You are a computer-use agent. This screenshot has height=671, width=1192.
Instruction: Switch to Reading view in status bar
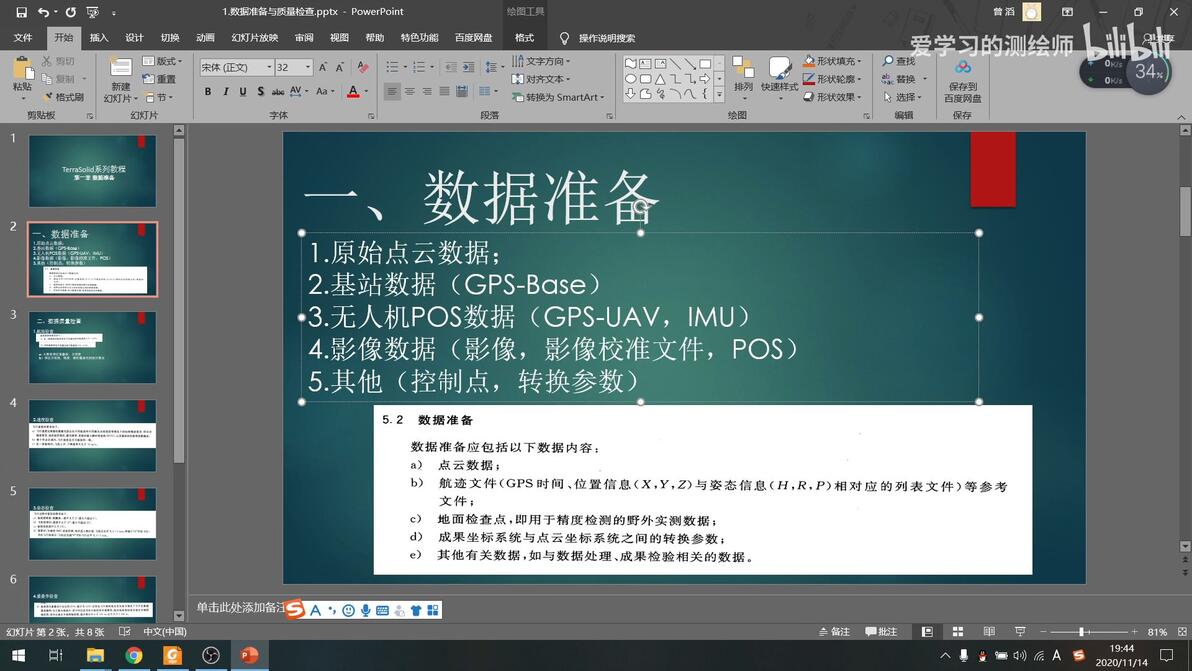click(x=989, y=631)
